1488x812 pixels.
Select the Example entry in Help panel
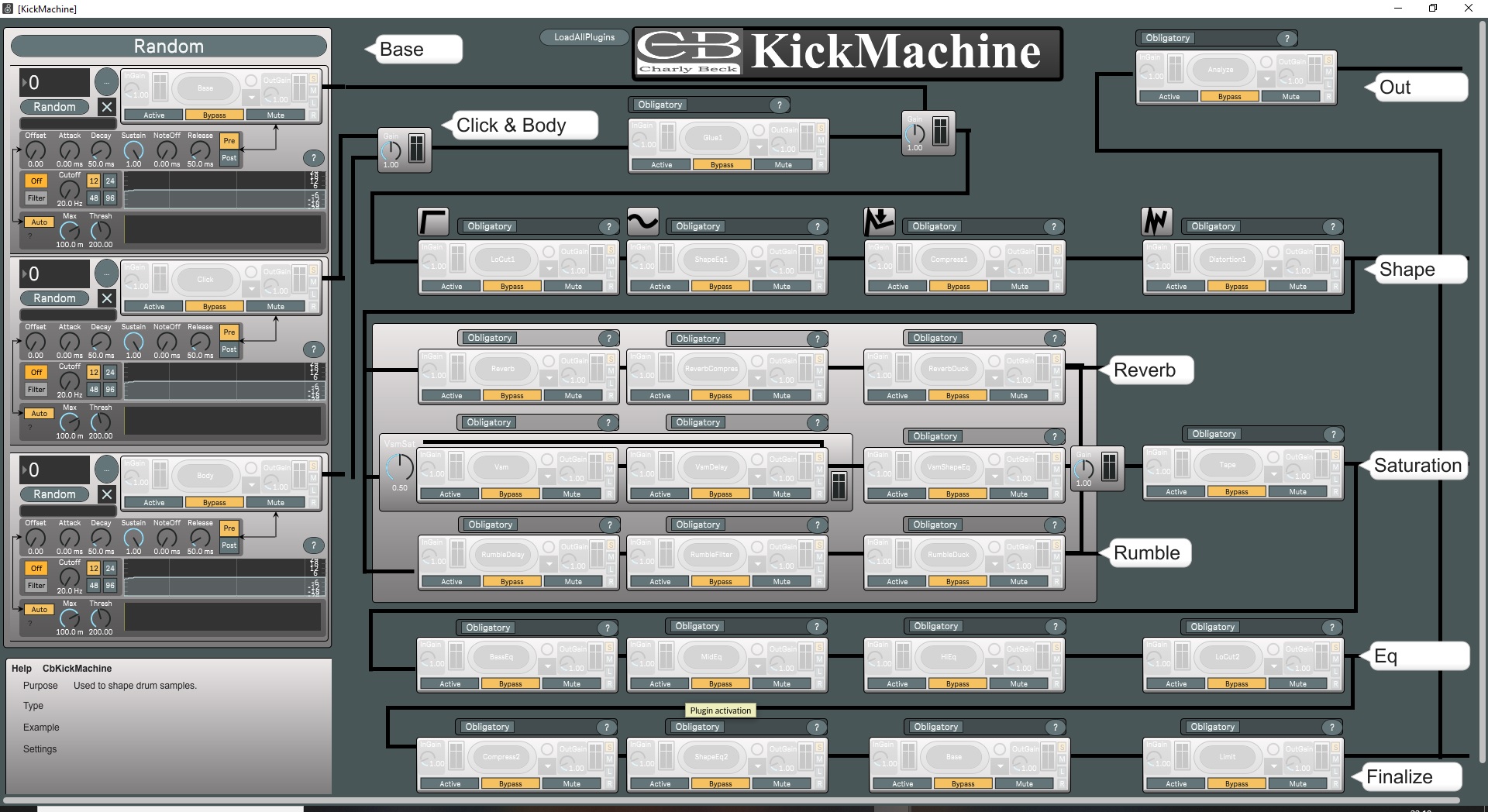pos(41,728)
